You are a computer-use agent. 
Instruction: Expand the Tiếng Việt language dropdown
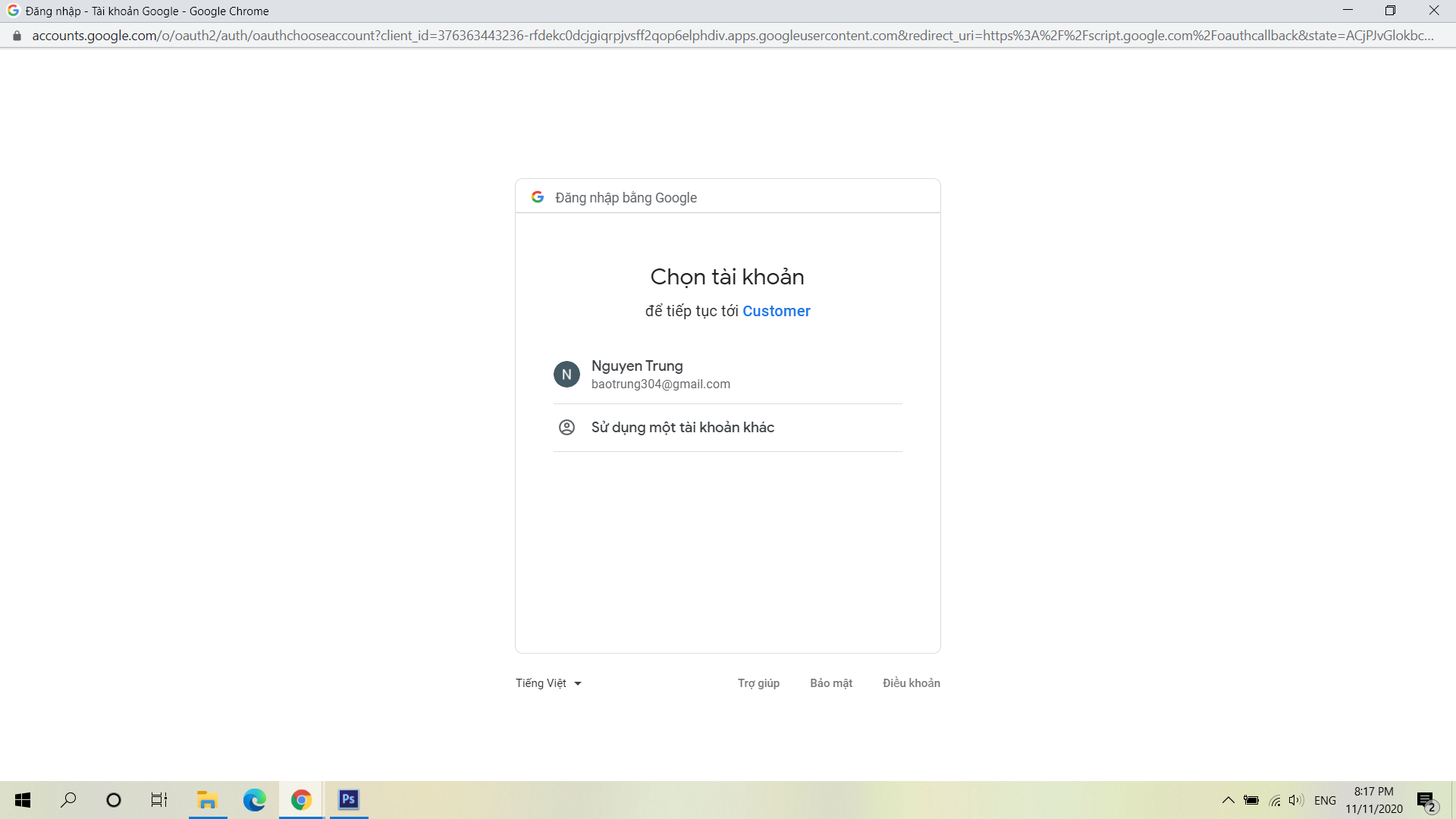click(548, 683)
